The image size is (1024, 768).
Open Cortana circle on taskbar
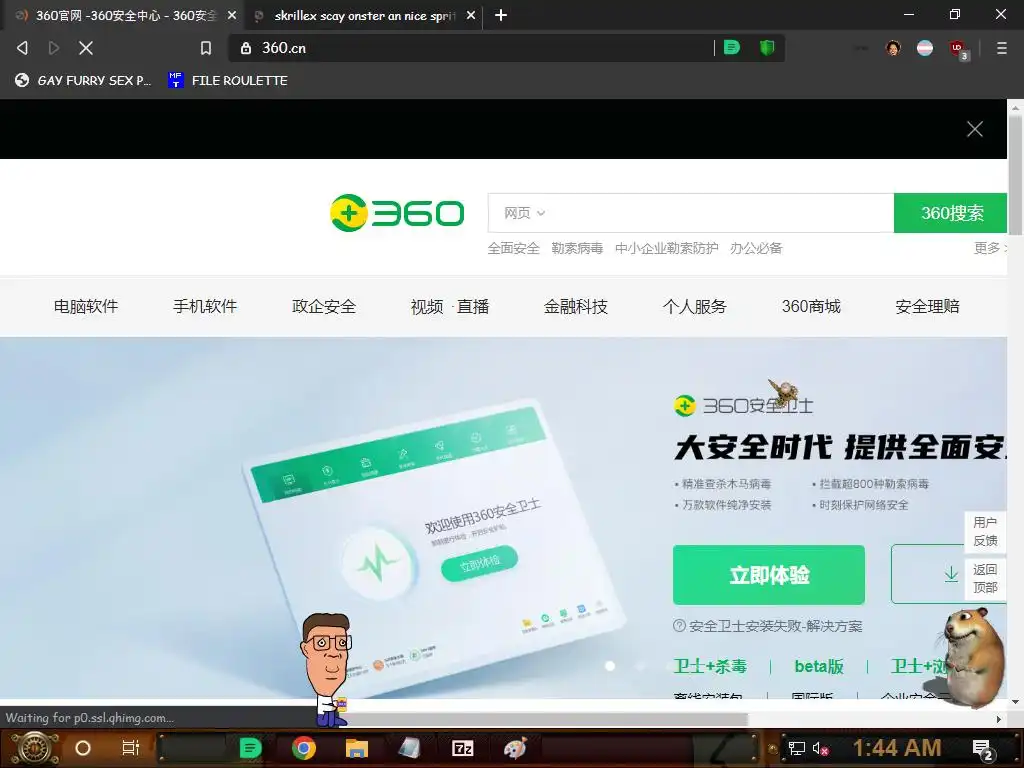point(83,748)
